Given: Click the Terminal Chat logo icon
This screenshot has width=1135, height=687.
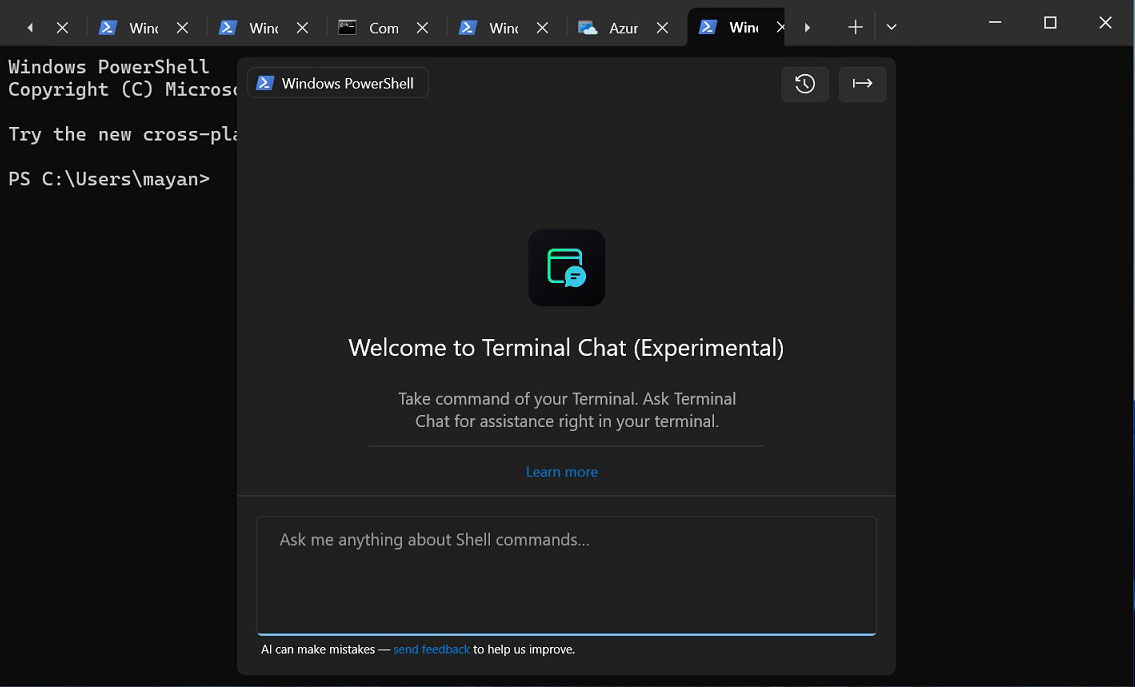Looking at the screenshot, I should (567, 268).
